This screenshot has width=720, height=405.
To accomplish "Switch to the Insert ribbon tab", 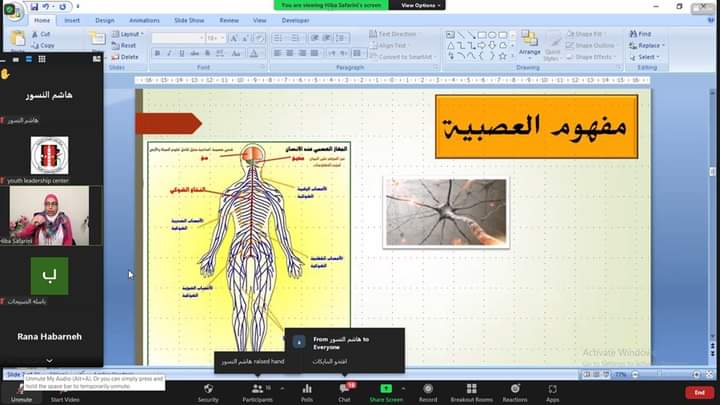I will 73,20.
